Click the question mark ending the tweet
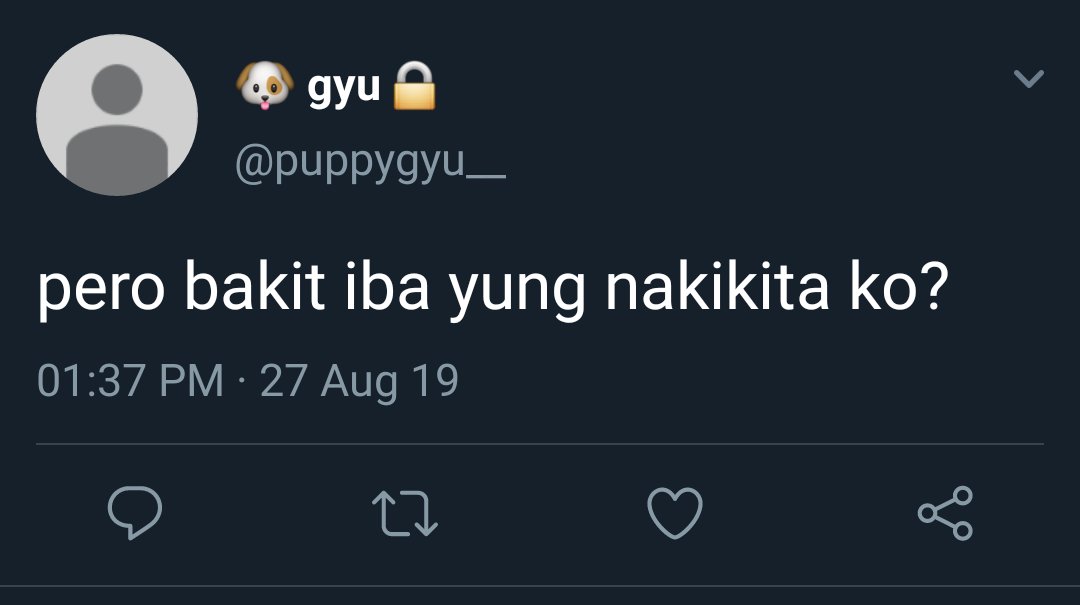 pos(935,285)
